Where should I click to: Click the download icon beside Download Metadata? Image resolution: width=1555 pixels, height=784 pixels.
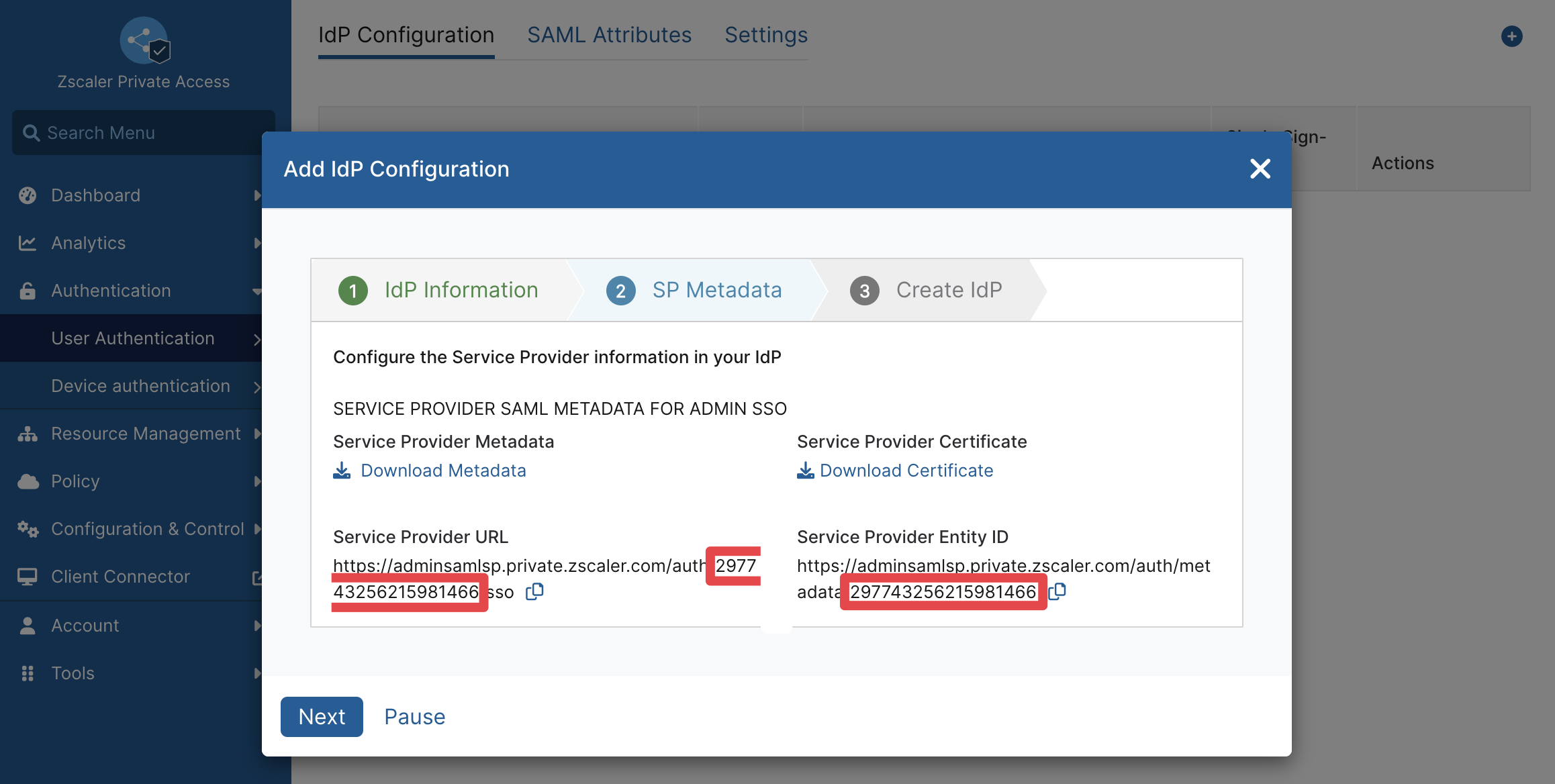(x=342, y=471)
